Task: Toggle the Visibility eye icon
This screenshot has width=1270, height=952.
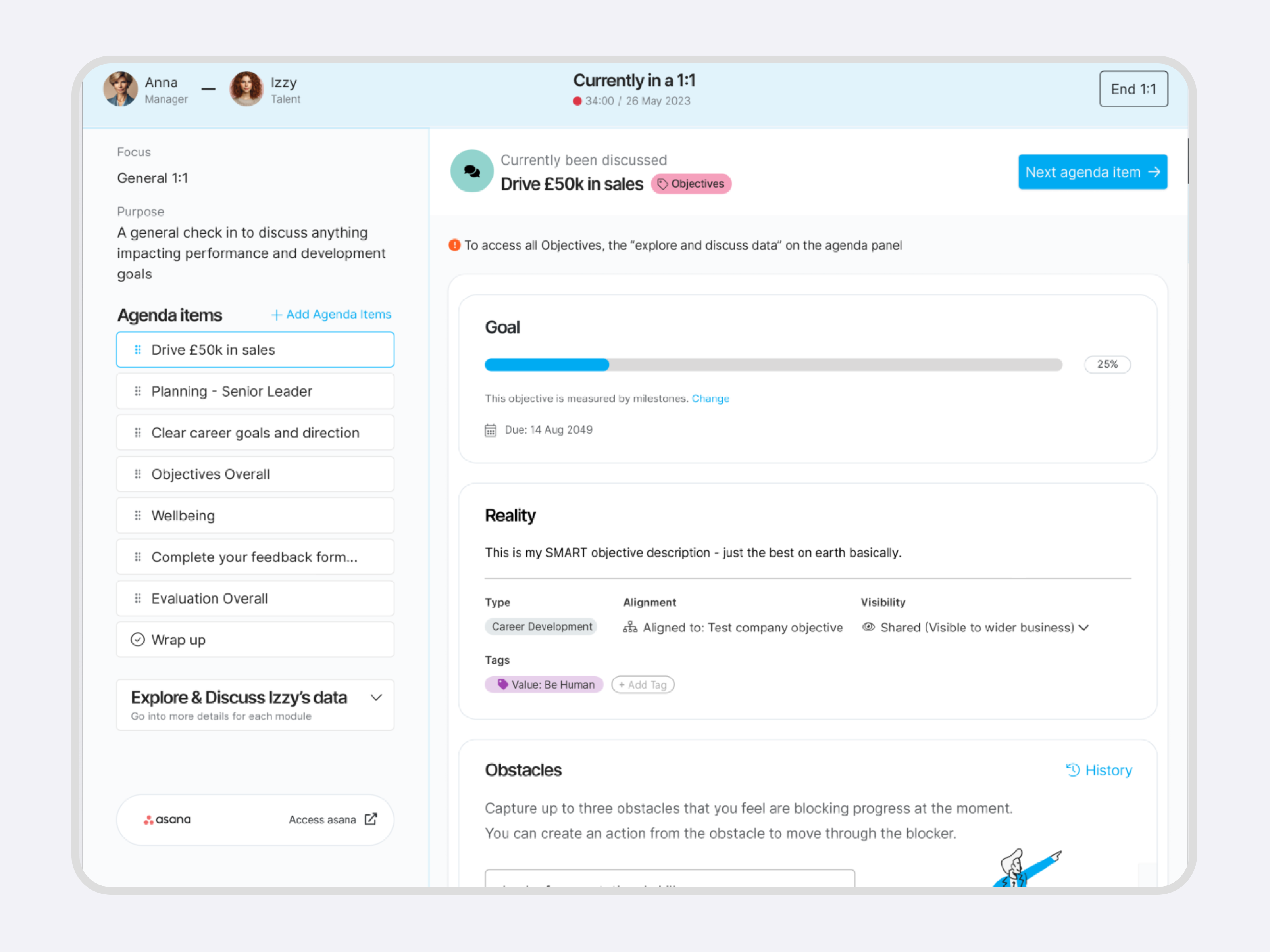Action: tap(868, 627)
